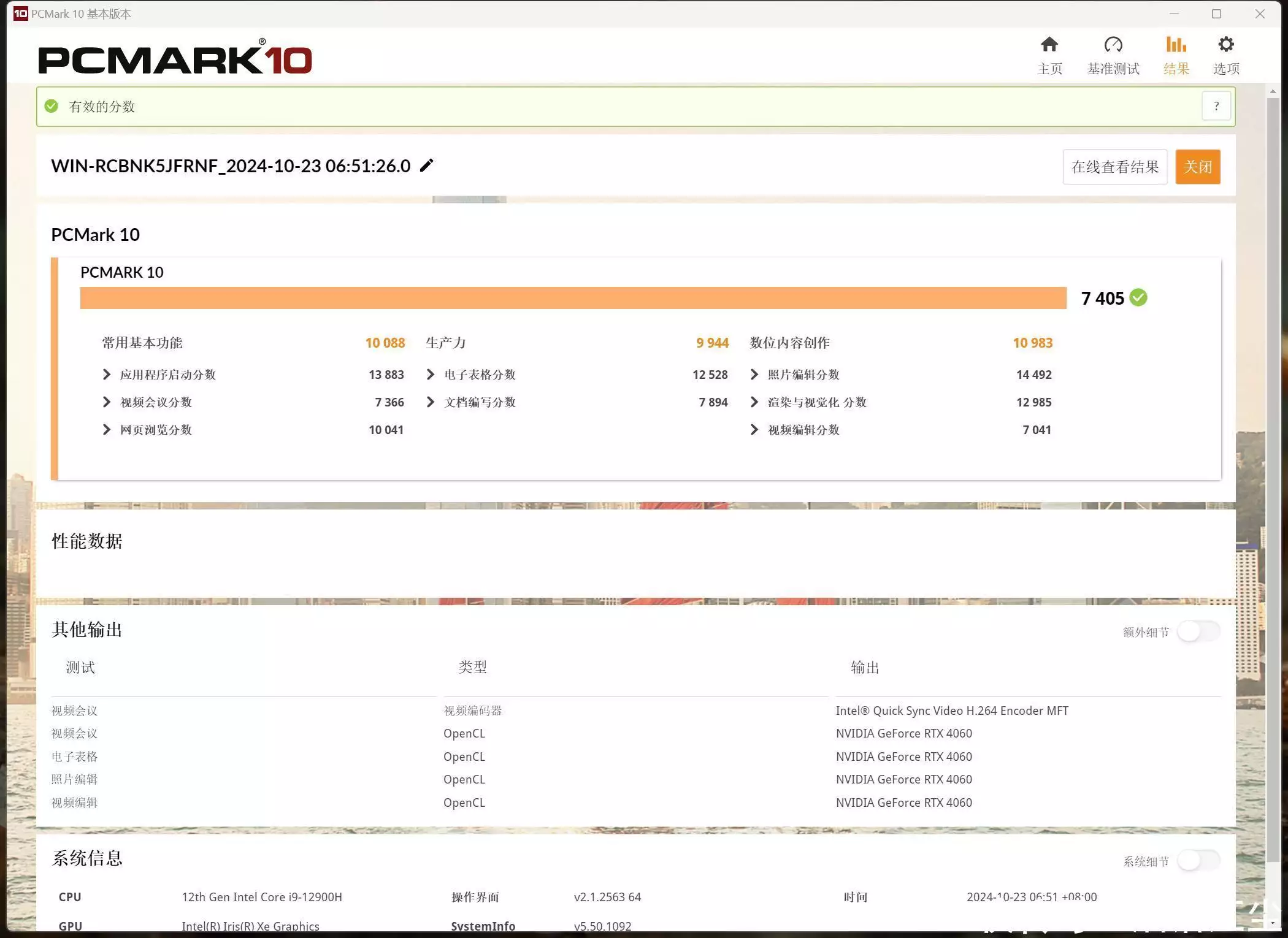
Task: Click the PCMARK 10 logo
Action: pyautogui.click(x=175, y=58)
